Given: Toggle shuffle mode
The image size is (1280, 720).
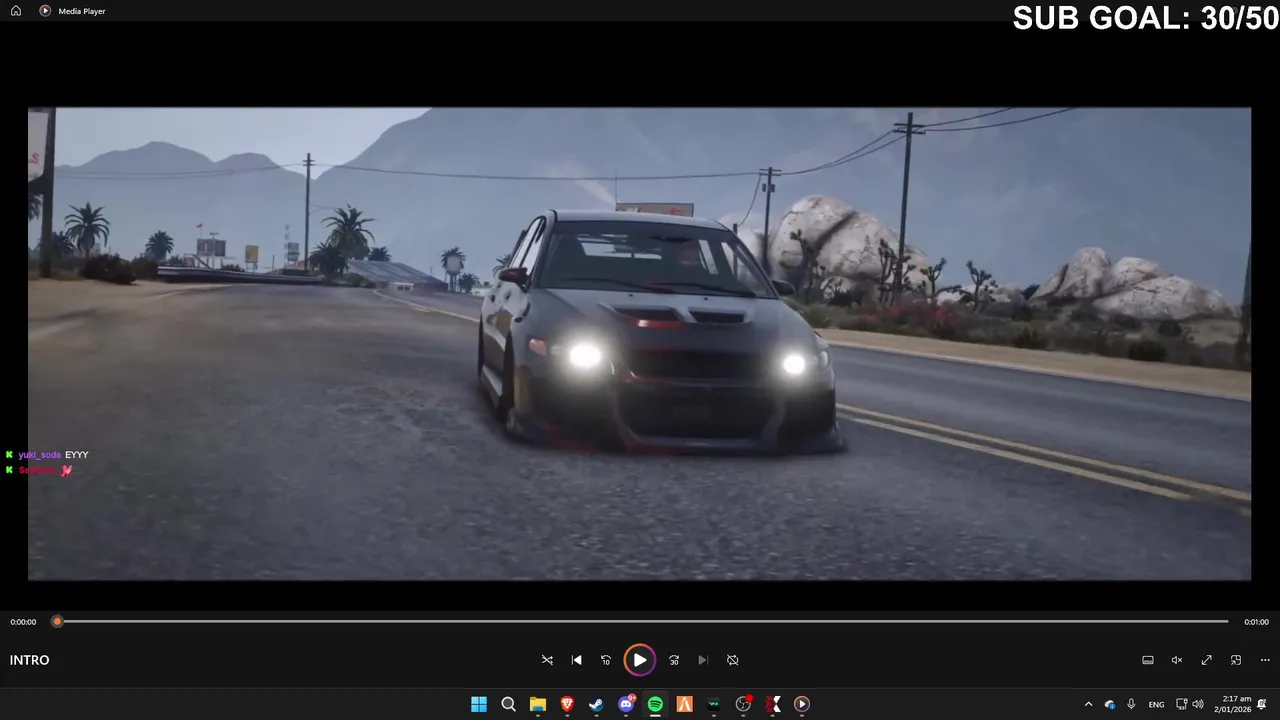Looking at the screenshot, I should pos(547,660).
